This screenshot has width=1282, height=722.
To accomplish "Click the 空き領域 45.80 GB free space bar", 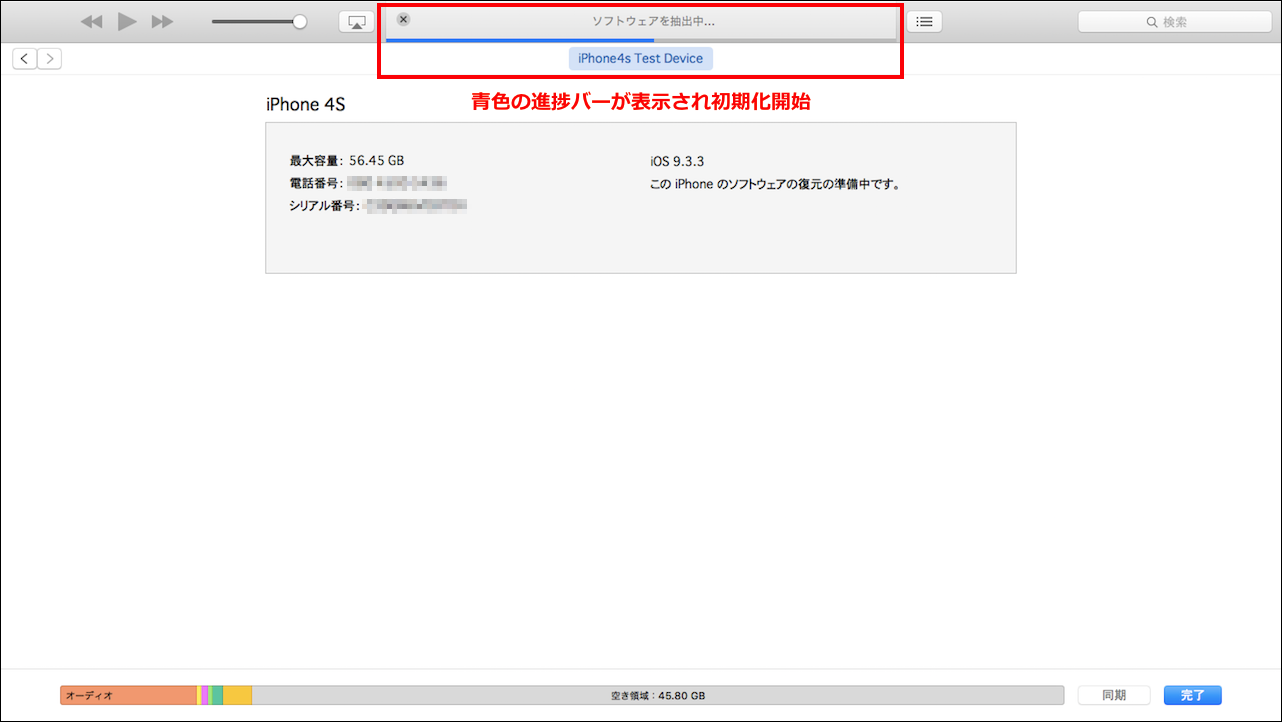I will 658,695.
